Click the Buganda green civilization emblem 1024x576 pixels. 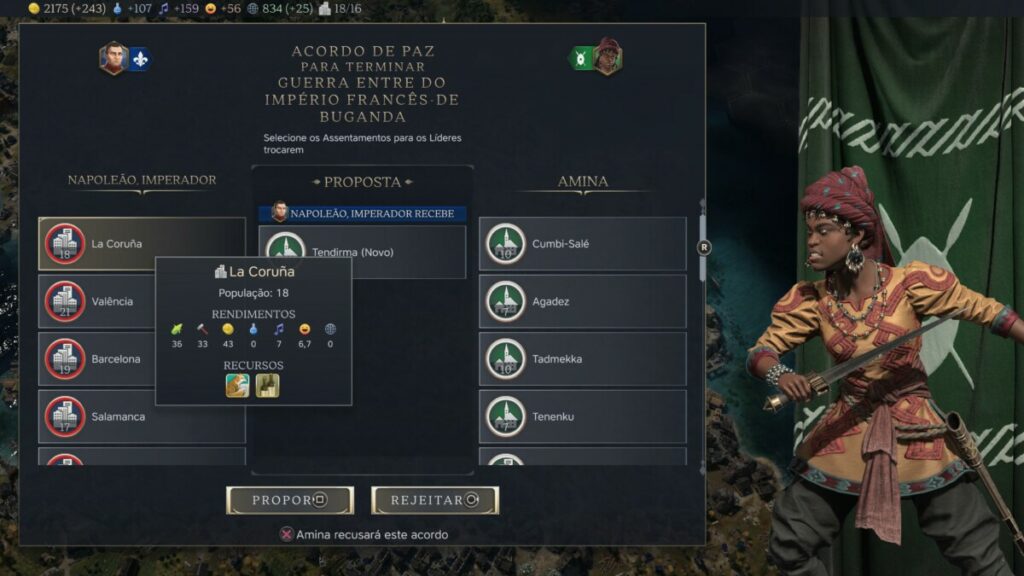(581, 59)
